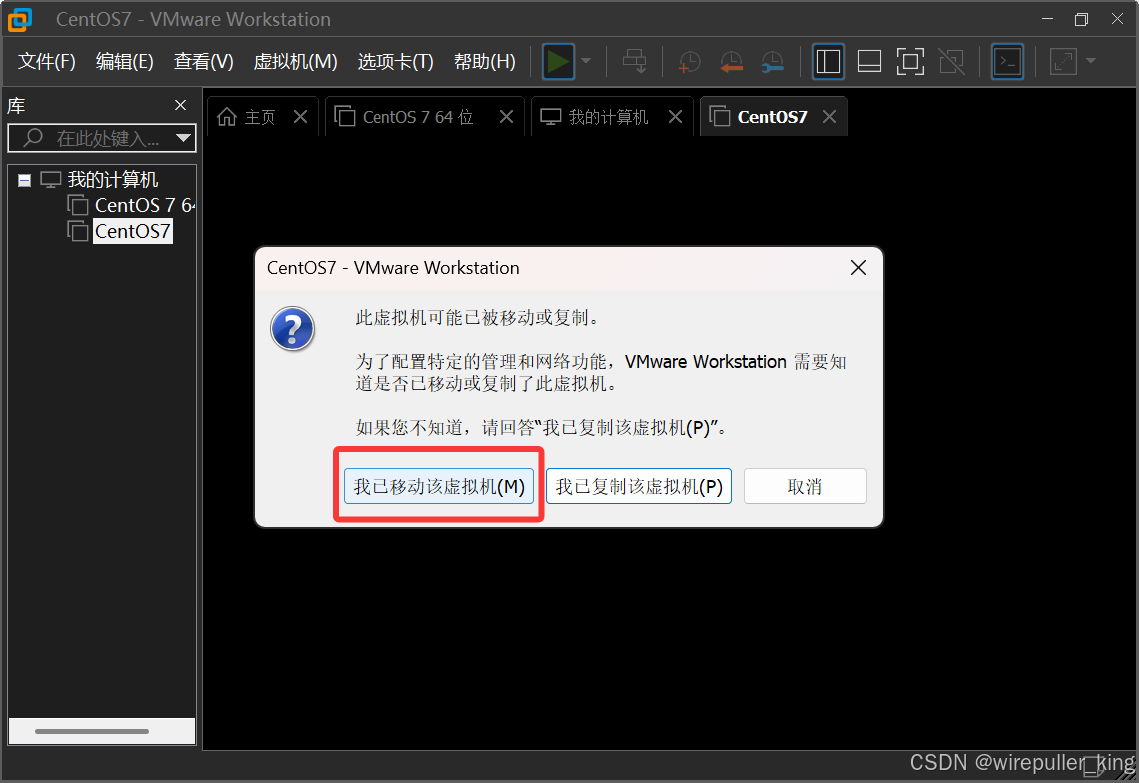1139x783 pixels.
Task: Click the 取消 button in the dialog
Action: (x=805, y=487)
